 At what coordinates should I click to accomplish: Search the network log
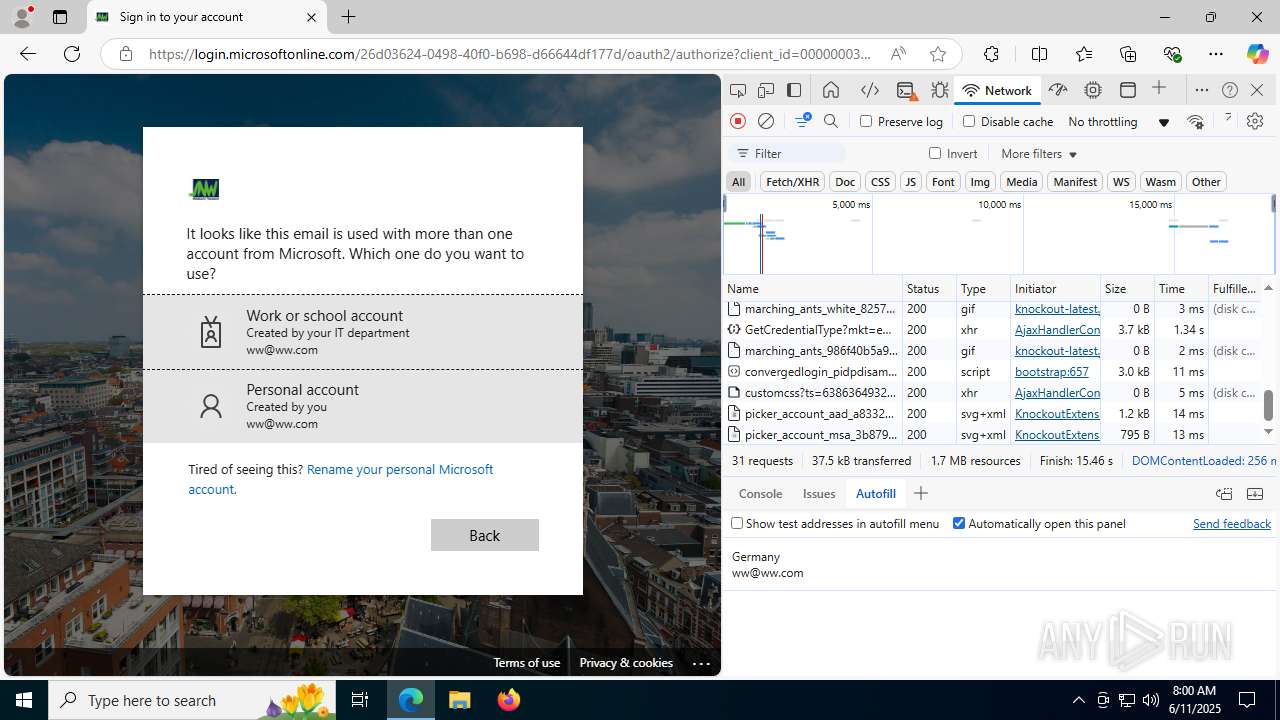831,121
